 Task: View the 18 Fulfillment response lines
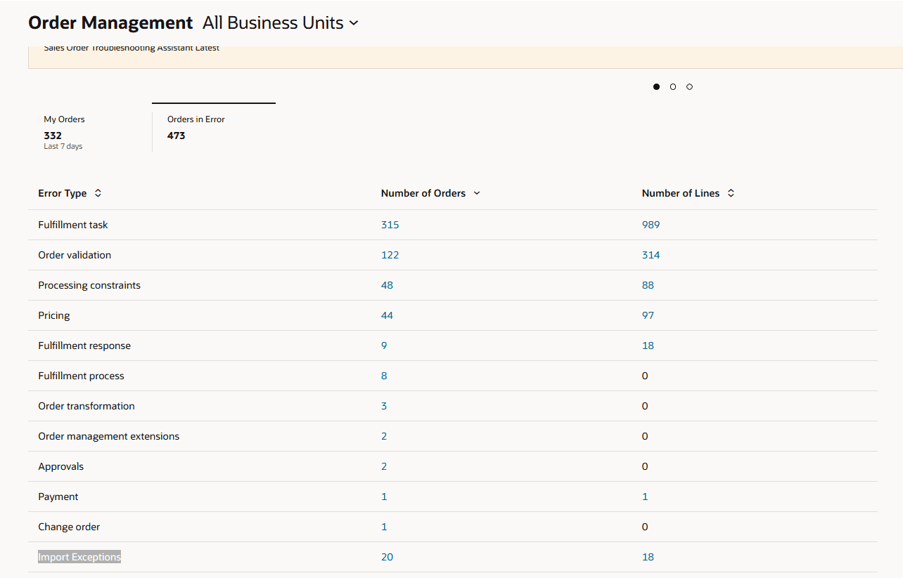648,346
